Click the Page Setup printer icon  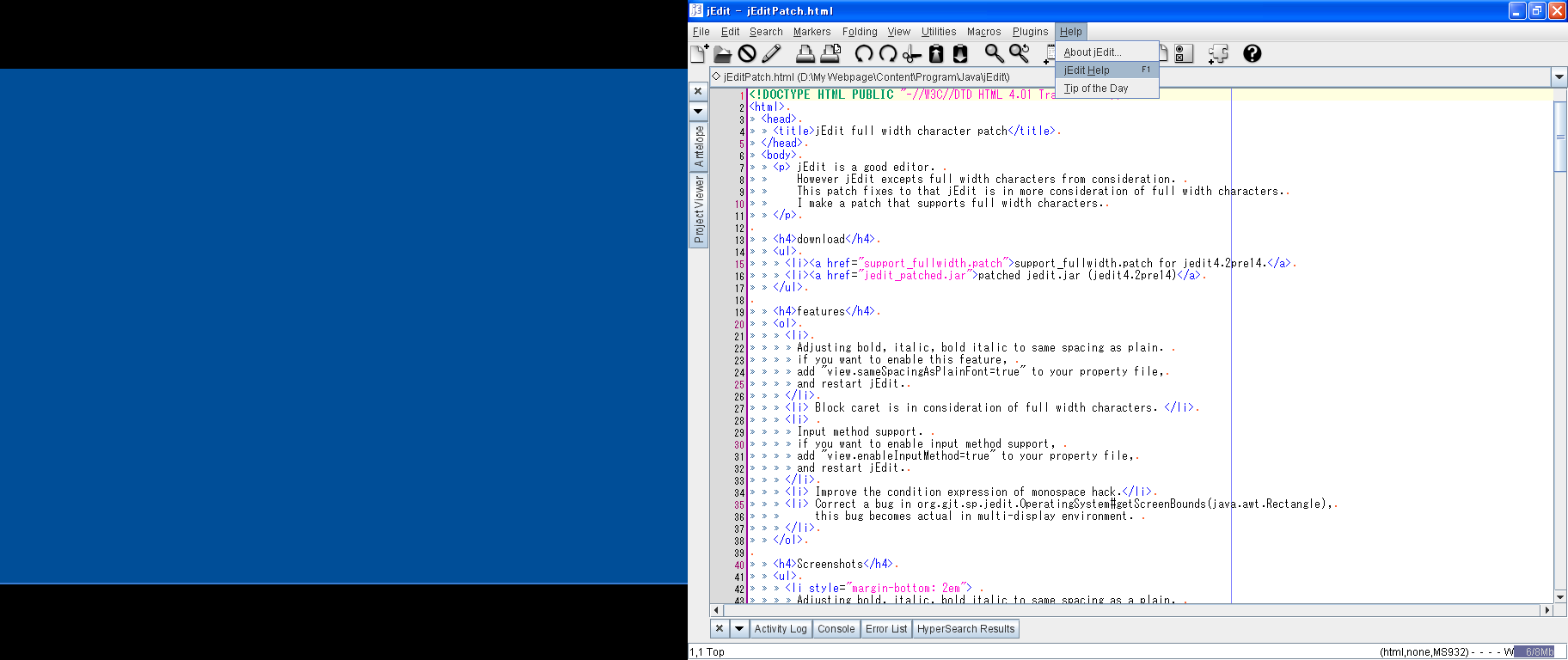(830, 53)
